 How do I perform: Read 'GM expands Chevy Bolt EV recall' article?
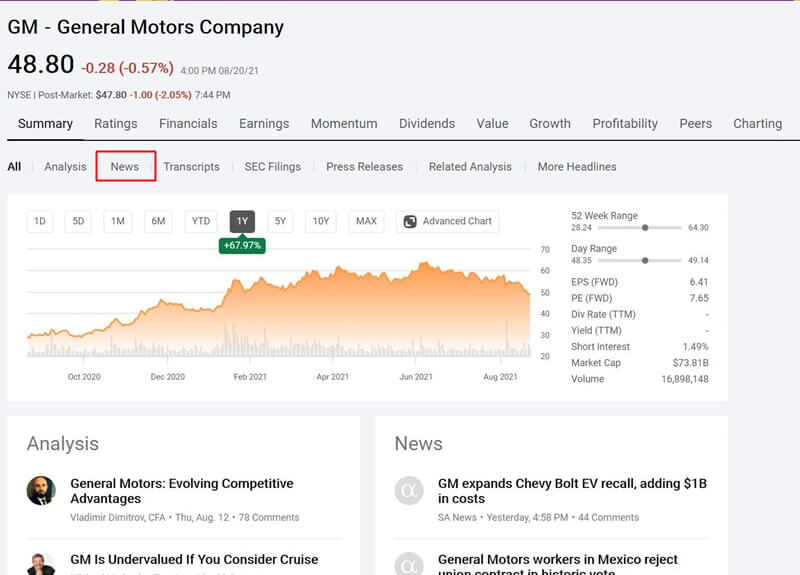pyautogui.click(x=572, y=491)
